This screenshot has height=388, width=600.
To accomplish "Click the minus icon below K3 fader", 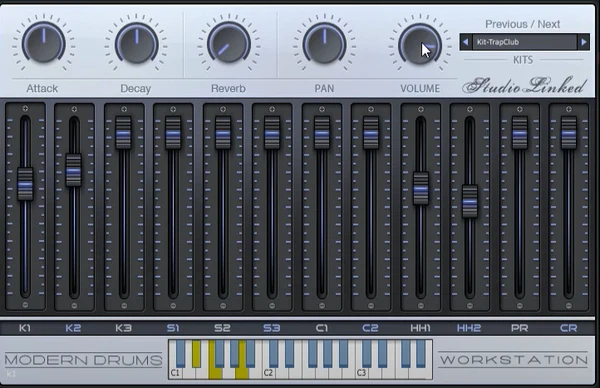I will [x=124, y=306].
